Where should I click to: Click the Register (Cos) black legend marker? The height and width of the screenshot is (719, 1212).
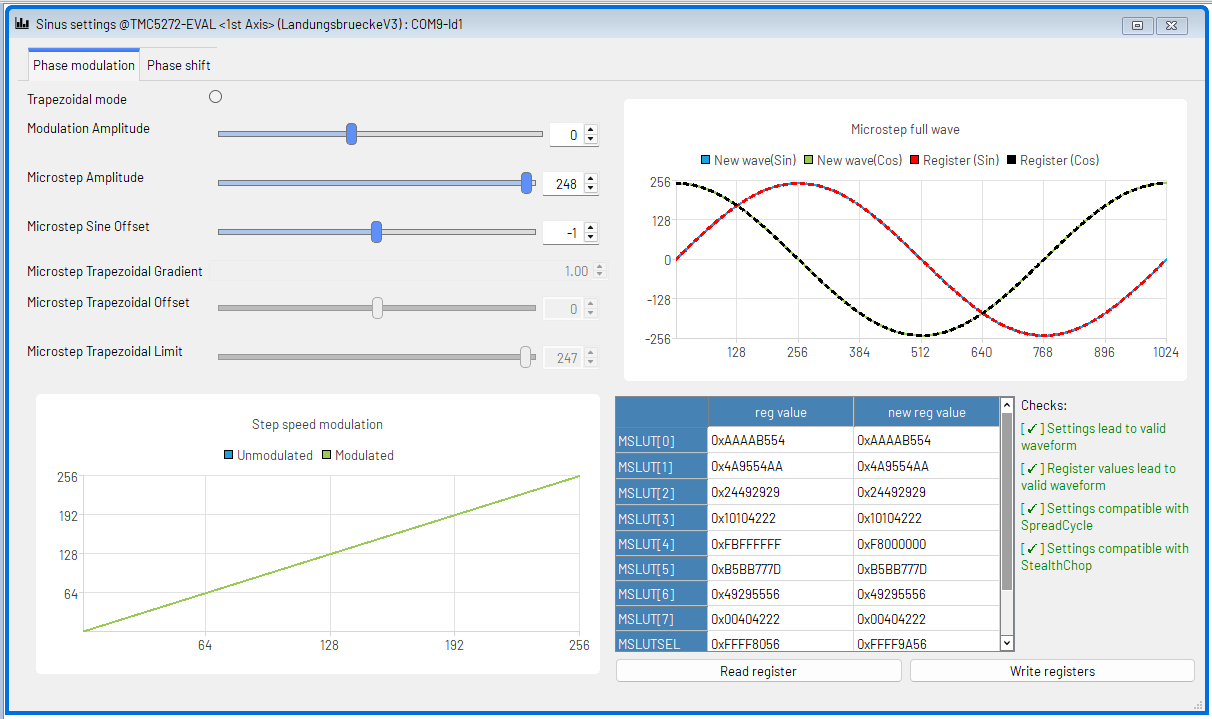tap(1011, 160)
